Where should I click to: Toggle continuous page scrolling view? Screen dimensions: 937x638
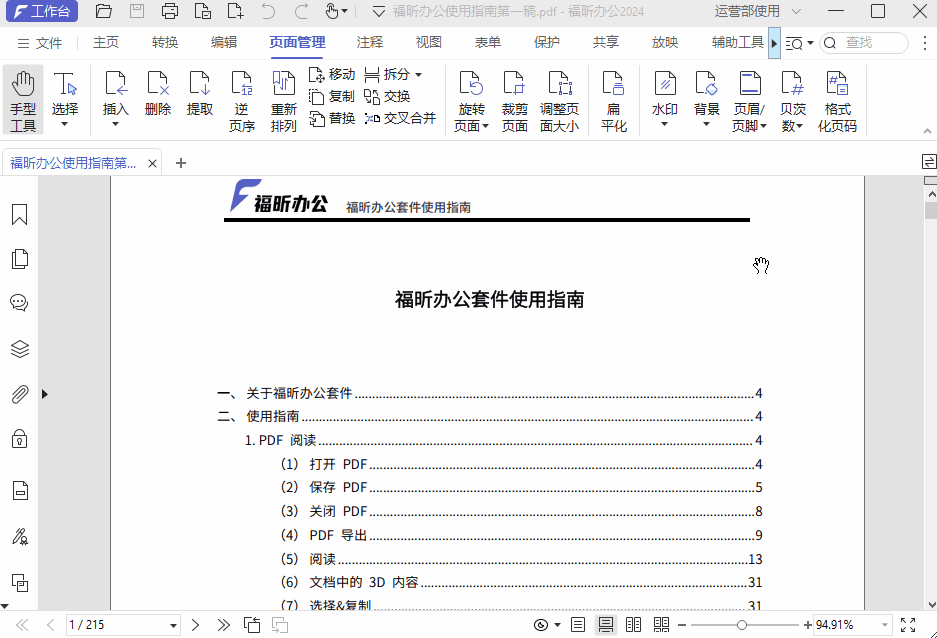(x=606, y=624)
